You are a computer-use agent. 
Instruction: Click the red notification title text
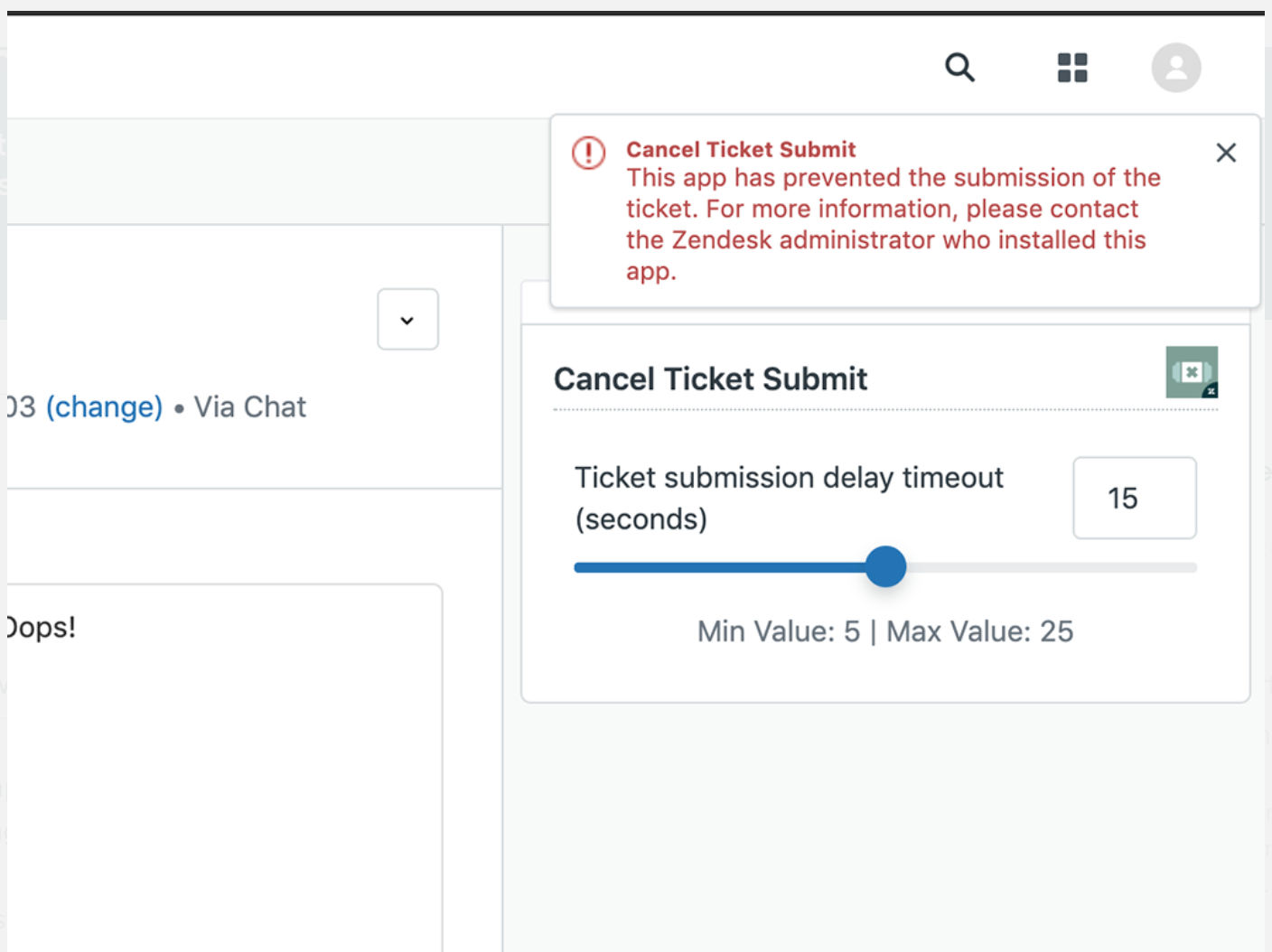[x=741, y=149]
